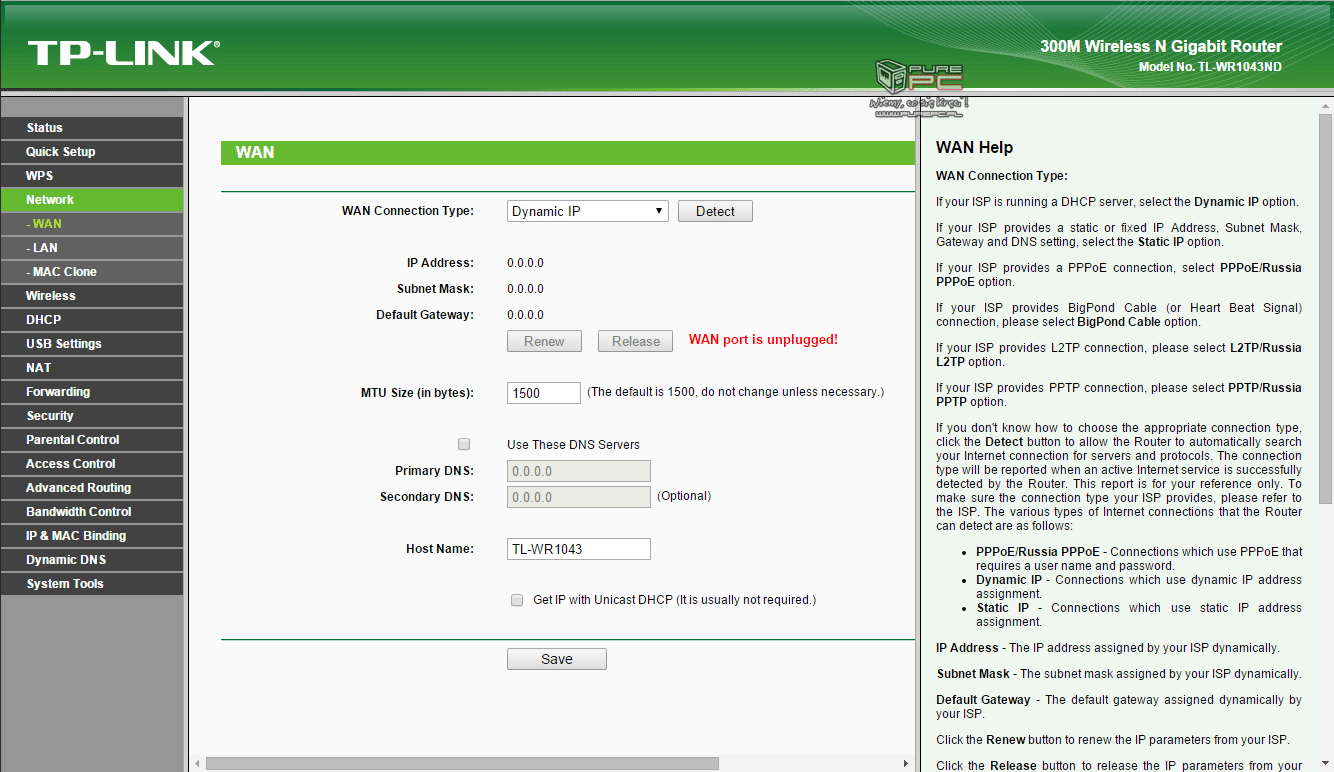This screenshot has width=1334, height=772.
Task: Click the WAN section header
Action: (567, 153)
